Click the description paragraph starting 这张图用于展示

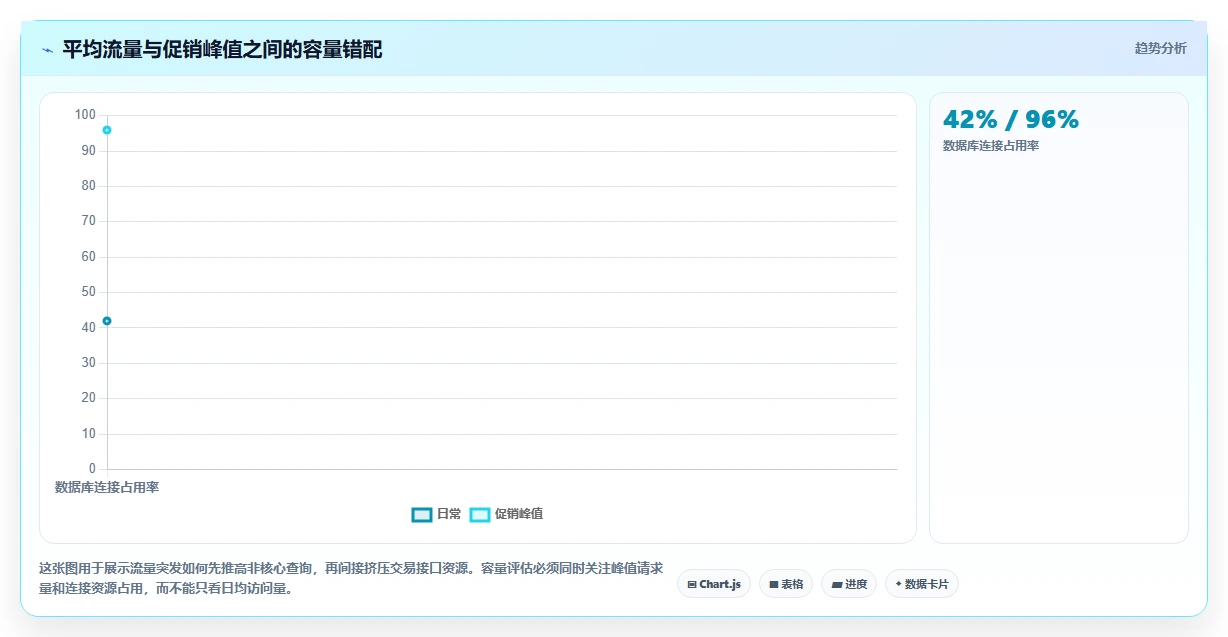point(351,578)
